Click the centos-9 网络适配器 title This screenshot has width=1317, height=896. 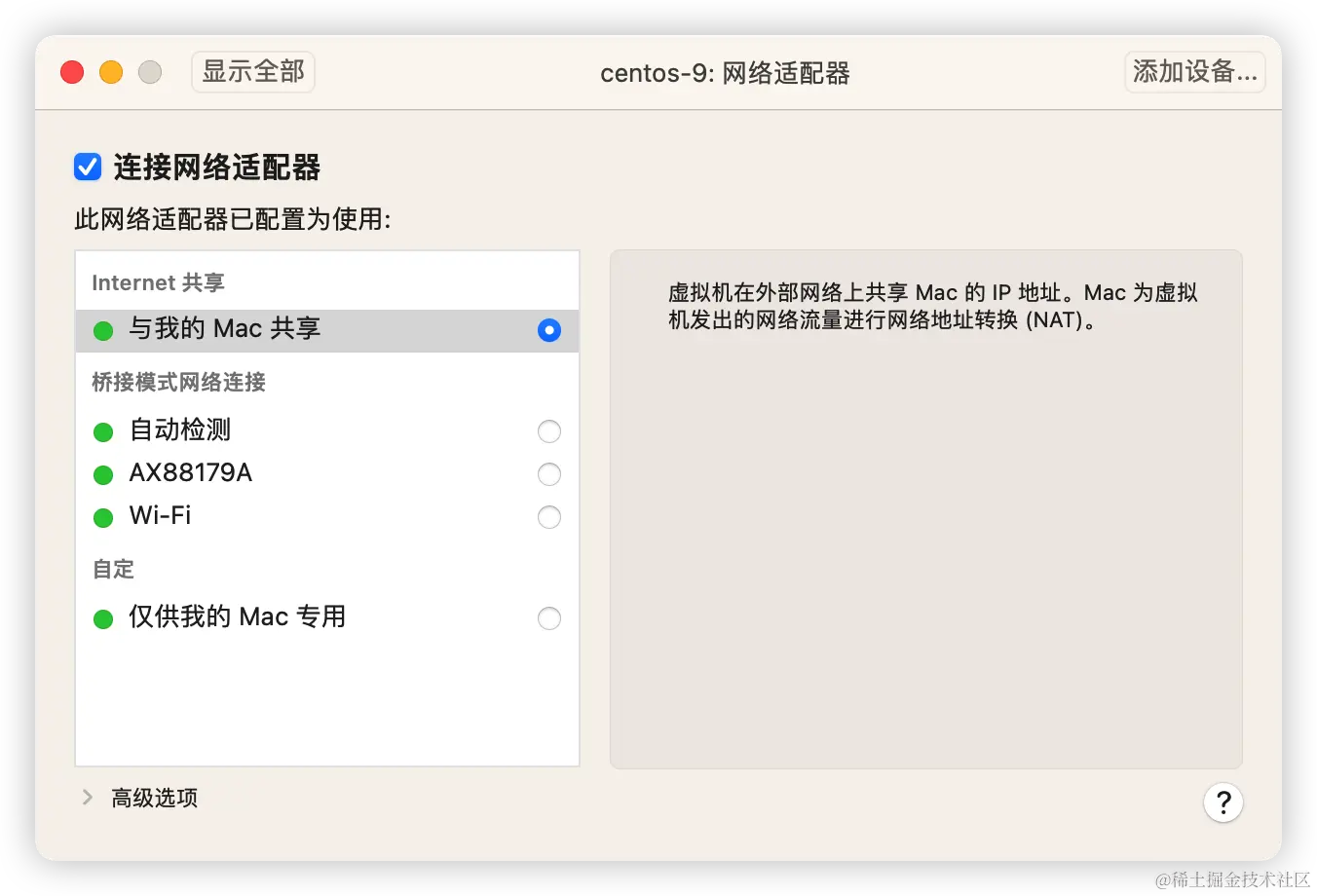click(725, 73)
